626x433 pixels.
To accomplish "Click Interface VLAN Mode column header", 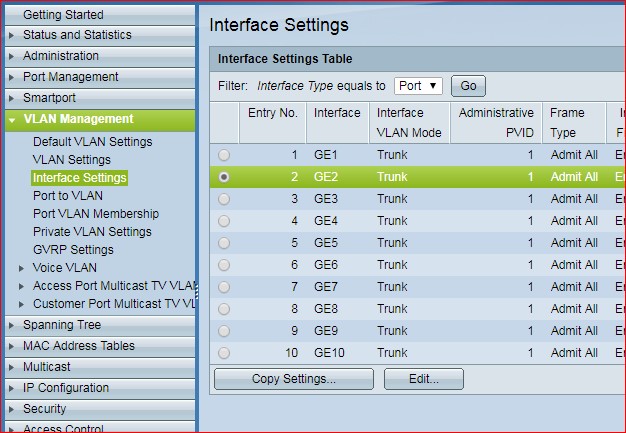I will (409, 123).
